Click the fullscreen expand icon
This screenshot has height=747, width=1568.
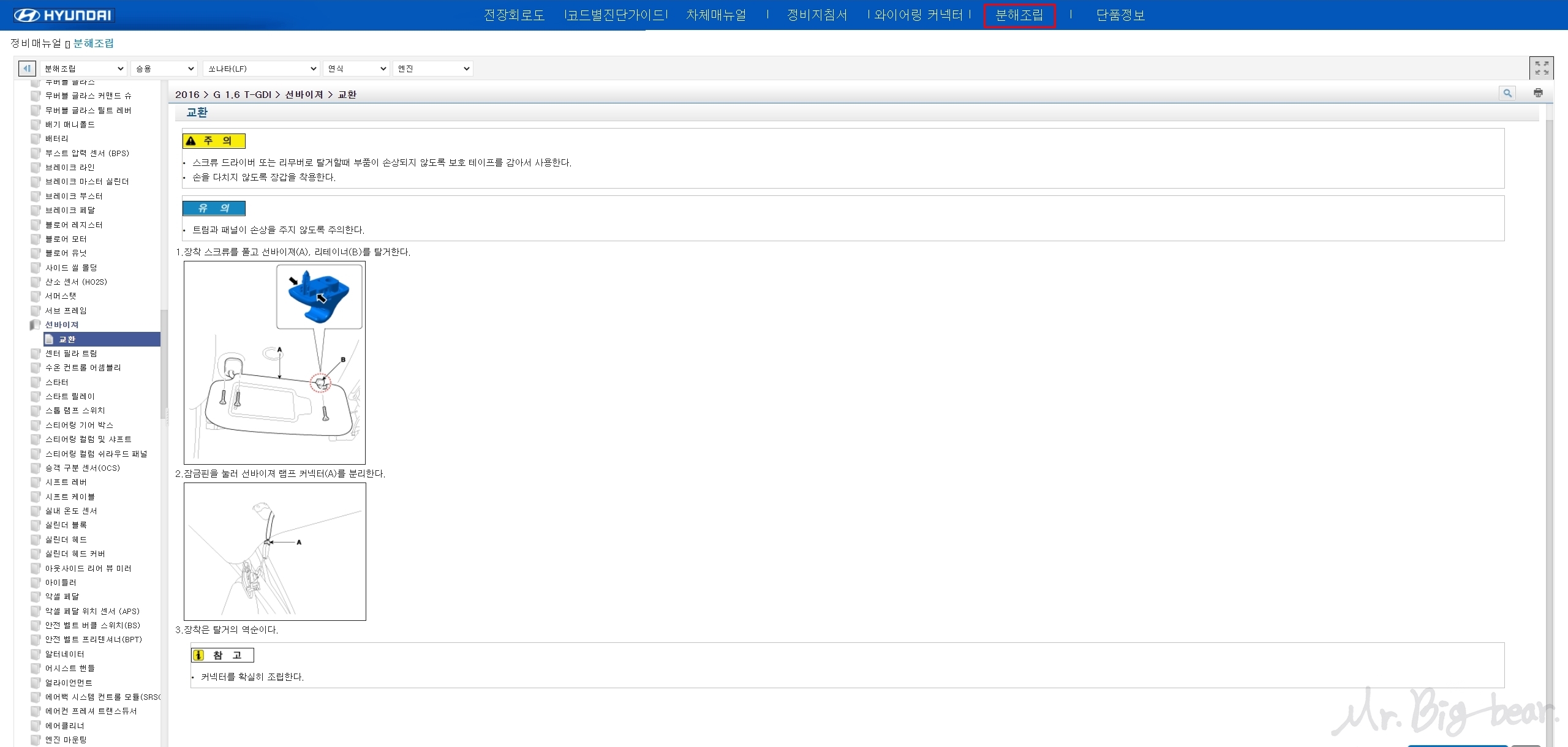(1541, 68)
